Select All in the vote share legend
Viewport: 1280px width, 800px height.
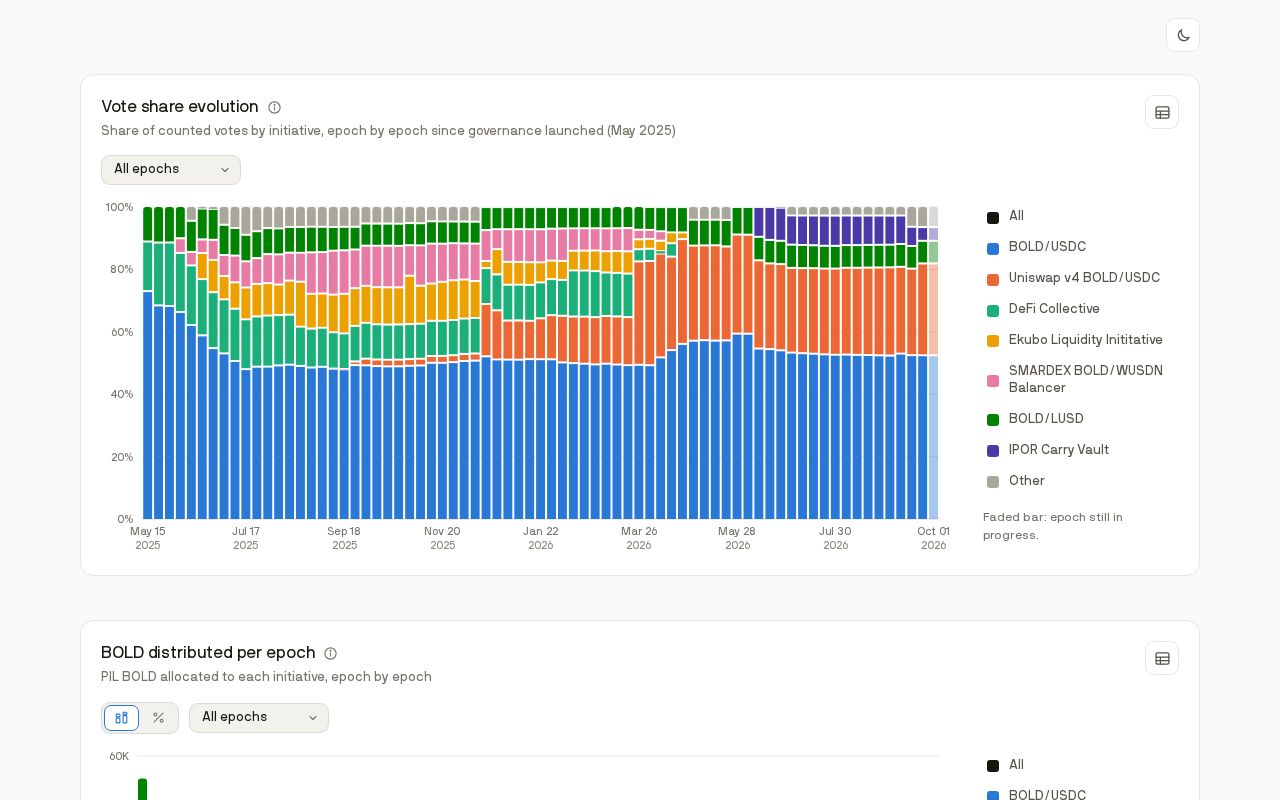pos(1006,217)
